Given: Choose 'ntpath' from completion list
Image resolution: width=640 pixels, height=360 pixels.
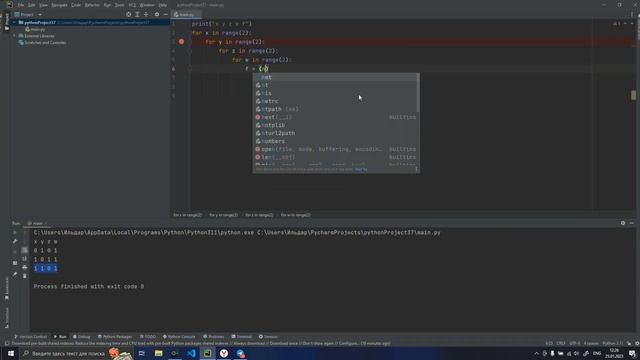Looking at the screenshot, I should pos(336,109).
